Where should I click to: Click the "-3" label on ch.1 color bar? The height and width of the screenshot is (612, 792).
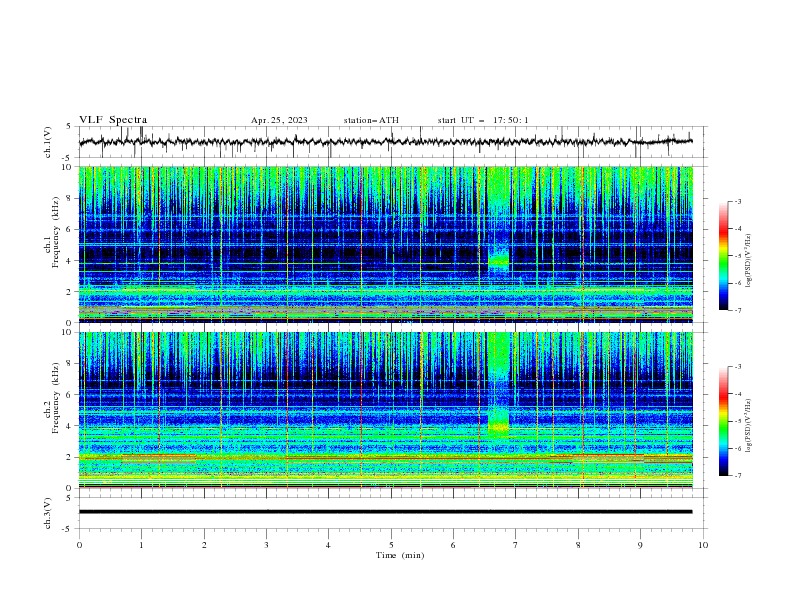click(737, 201)
